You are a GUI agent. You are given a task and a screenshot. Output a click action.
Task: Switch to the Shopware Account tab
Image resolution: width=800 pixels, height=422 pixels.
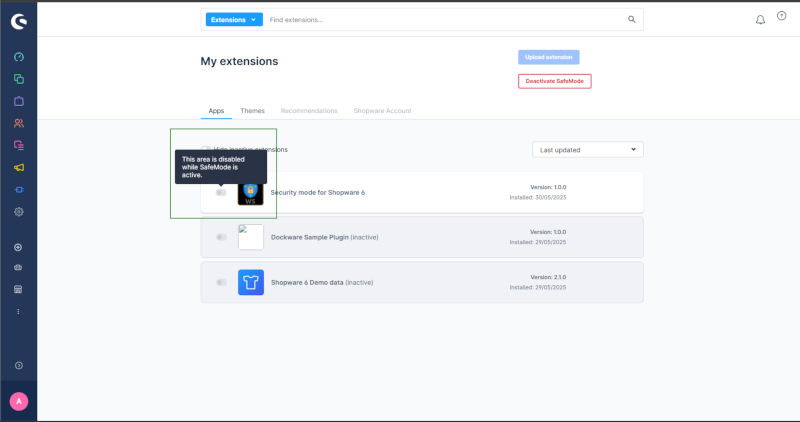(x=383, y=111)
